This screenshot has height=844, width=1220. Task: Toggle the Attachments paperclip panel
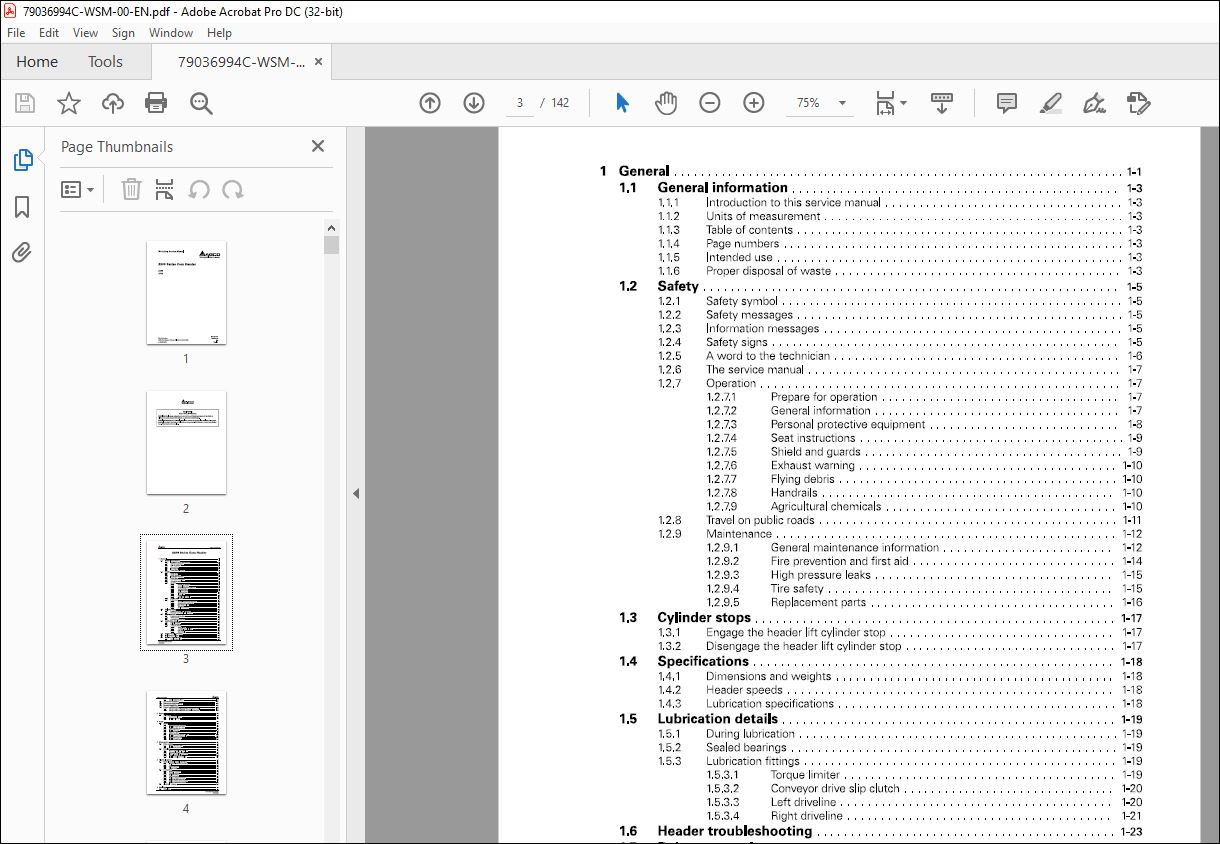(22, 253)
